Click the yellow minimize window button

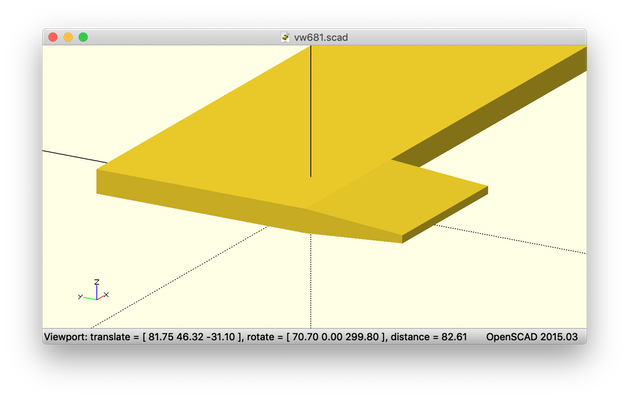point(68,37)
